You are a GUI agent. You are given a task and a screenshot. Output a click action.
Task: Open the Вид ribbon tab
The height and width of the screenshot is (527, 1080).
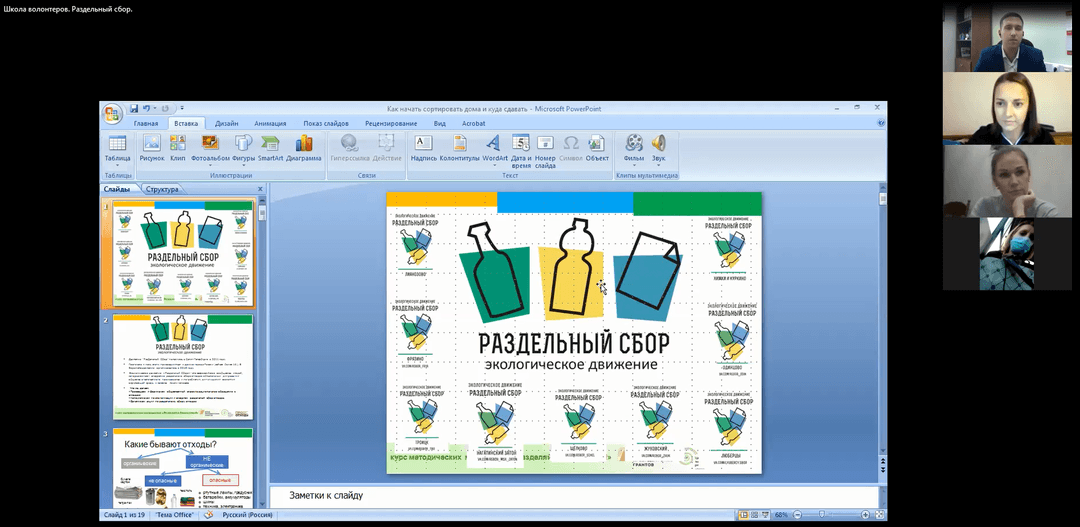point(439,123)
